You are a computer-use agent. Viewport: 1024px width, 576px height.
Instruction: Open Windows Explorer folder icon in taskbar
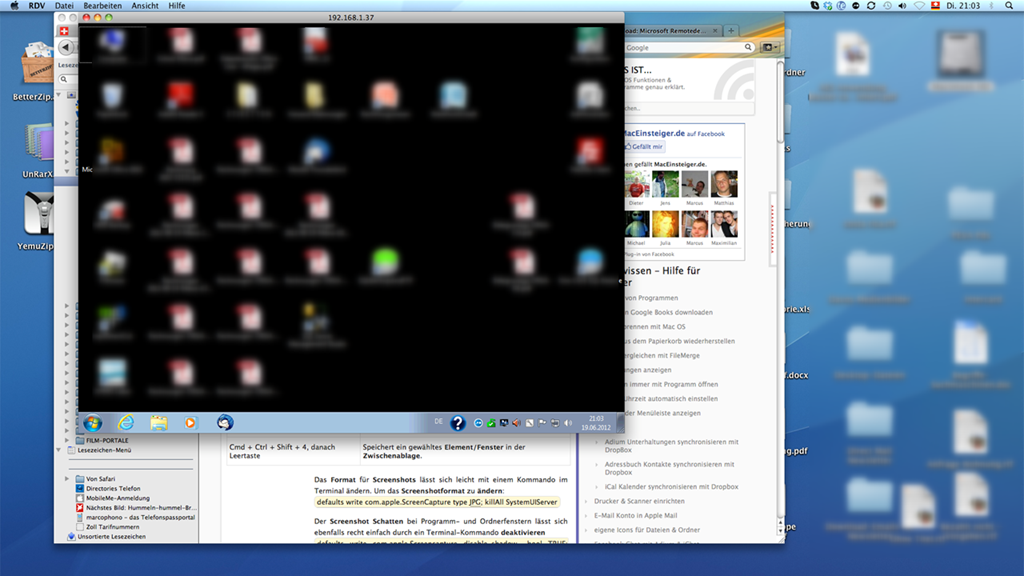[x=159, y=423]
